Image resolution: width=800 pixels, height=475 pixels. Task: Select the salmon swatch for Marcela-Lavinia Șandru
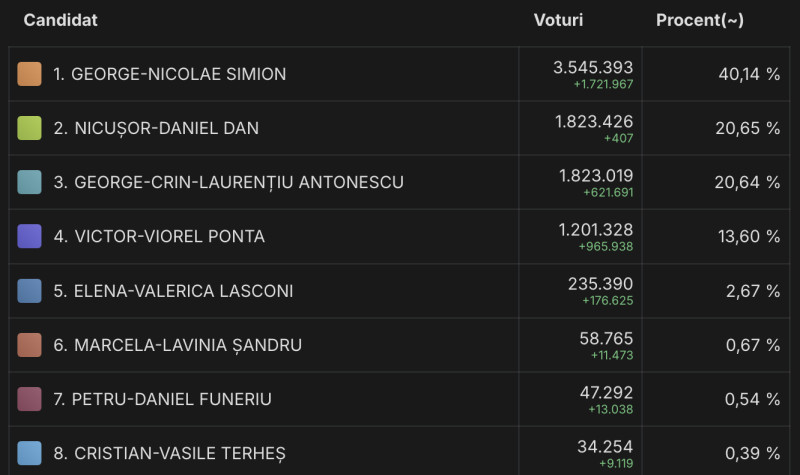point(30,345)
